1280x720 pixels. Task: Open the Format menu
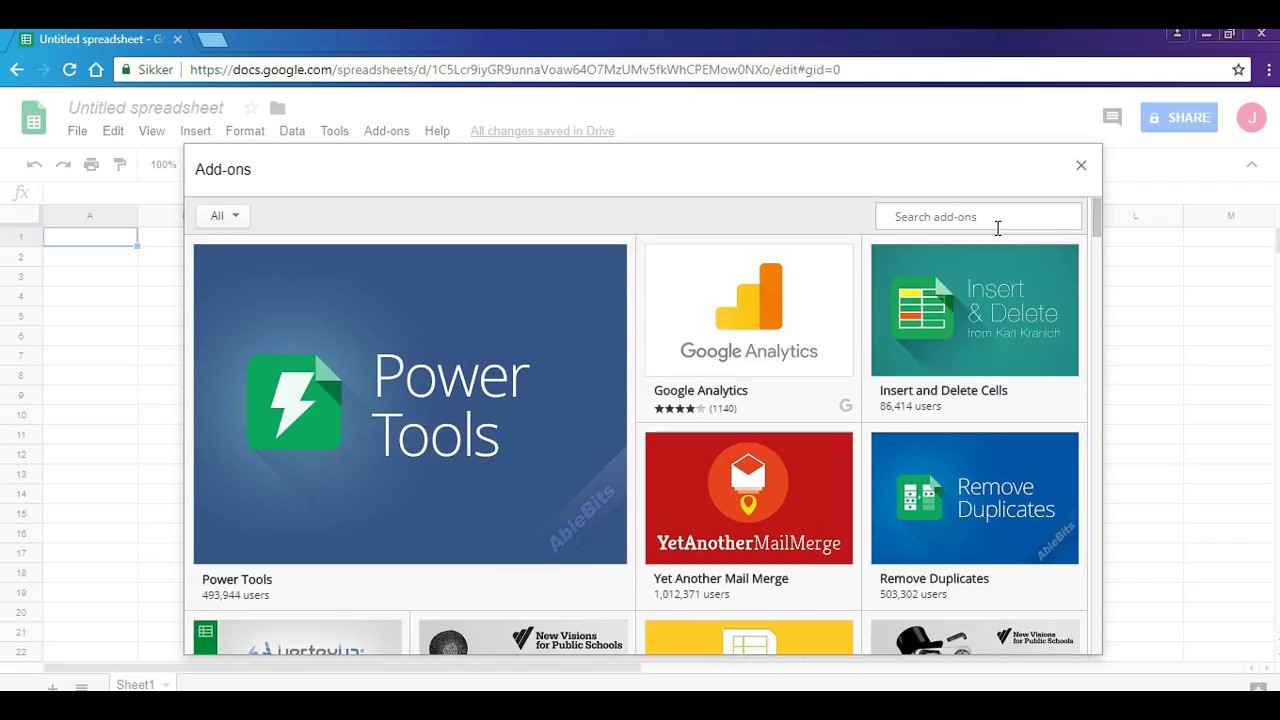(x=245, y=131)
